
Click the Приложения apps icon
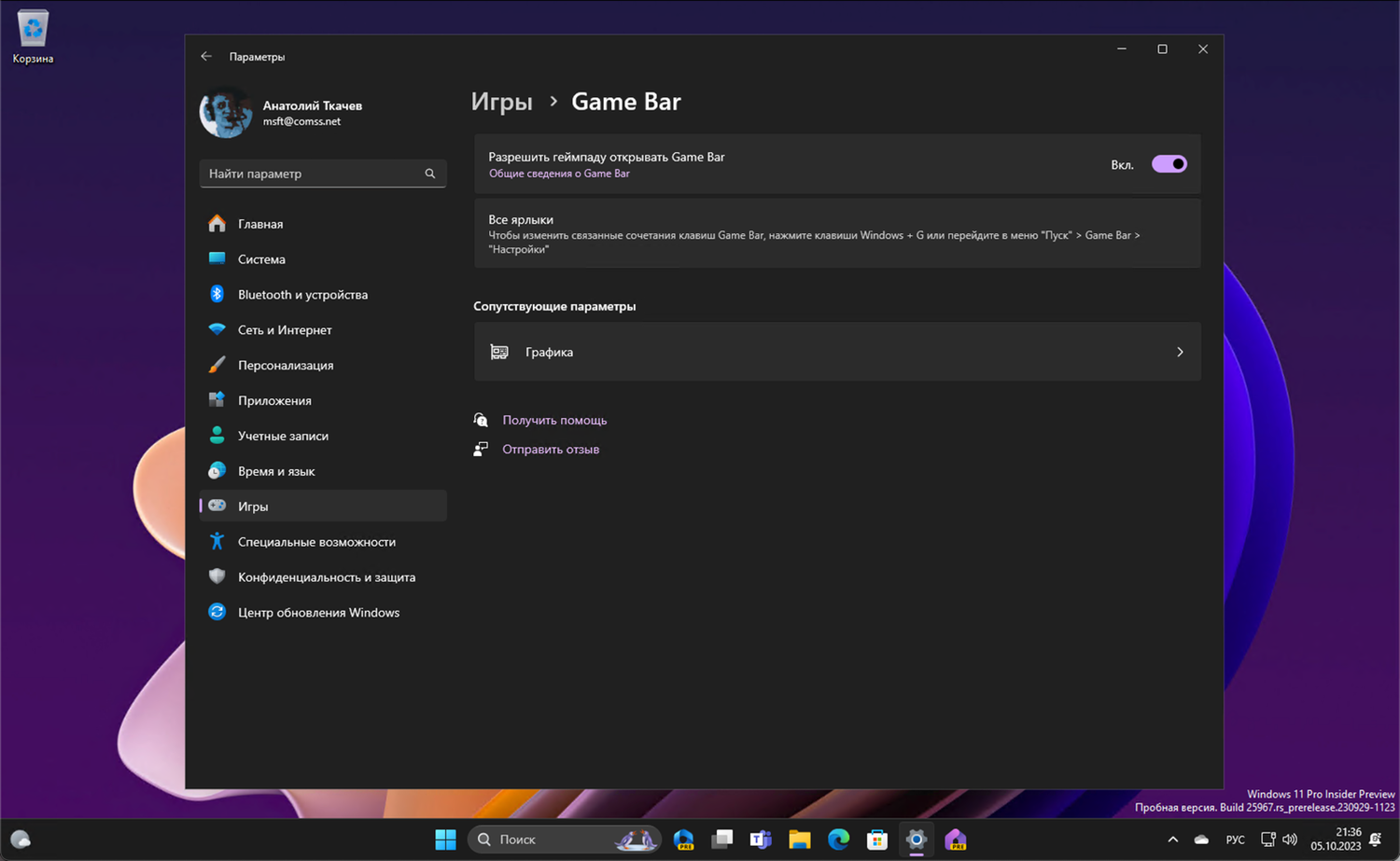pyautogui.click(x=217, y=400)
